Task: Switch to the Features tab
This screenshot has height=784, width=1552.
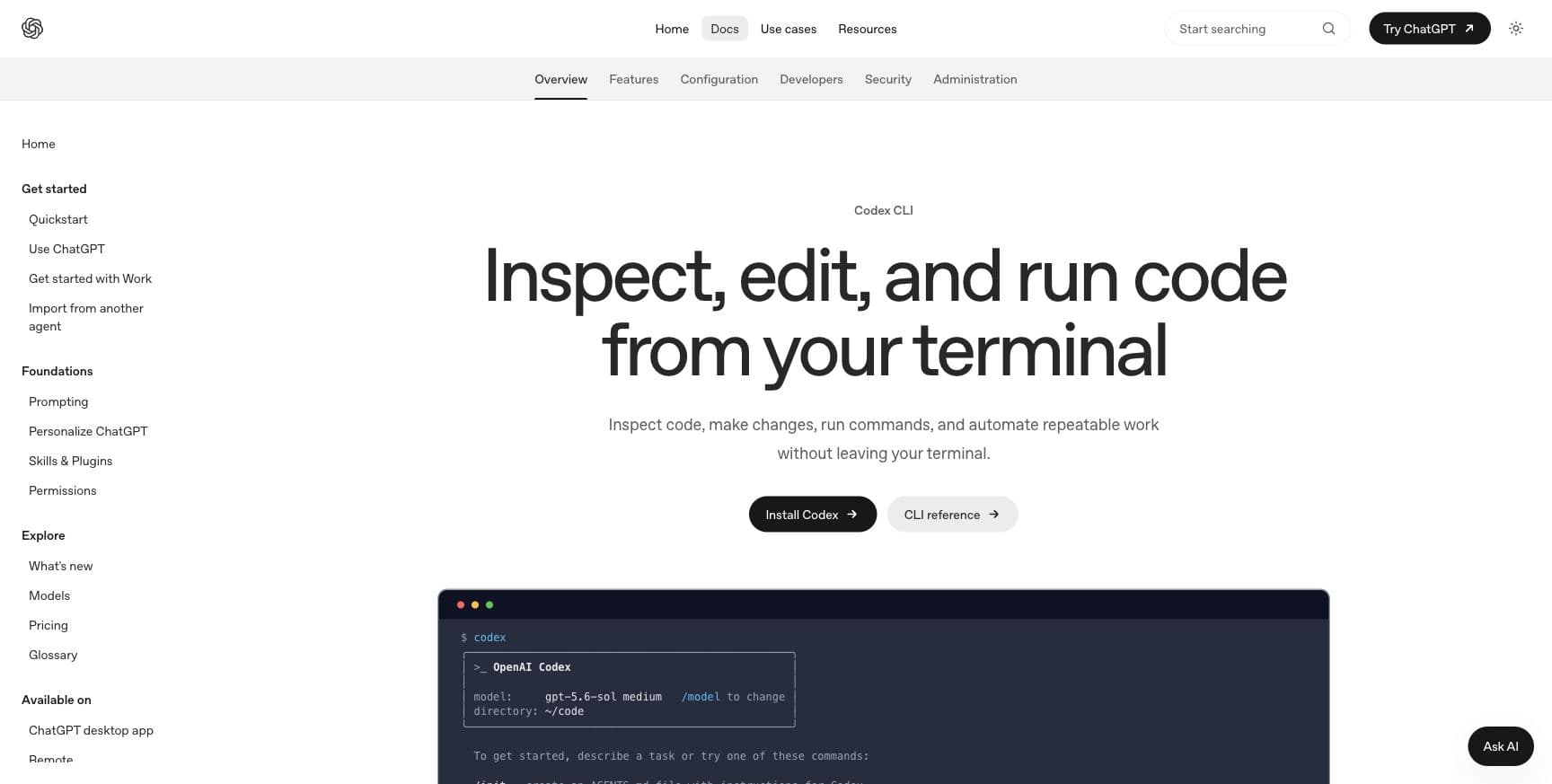Action: (634, 79)
